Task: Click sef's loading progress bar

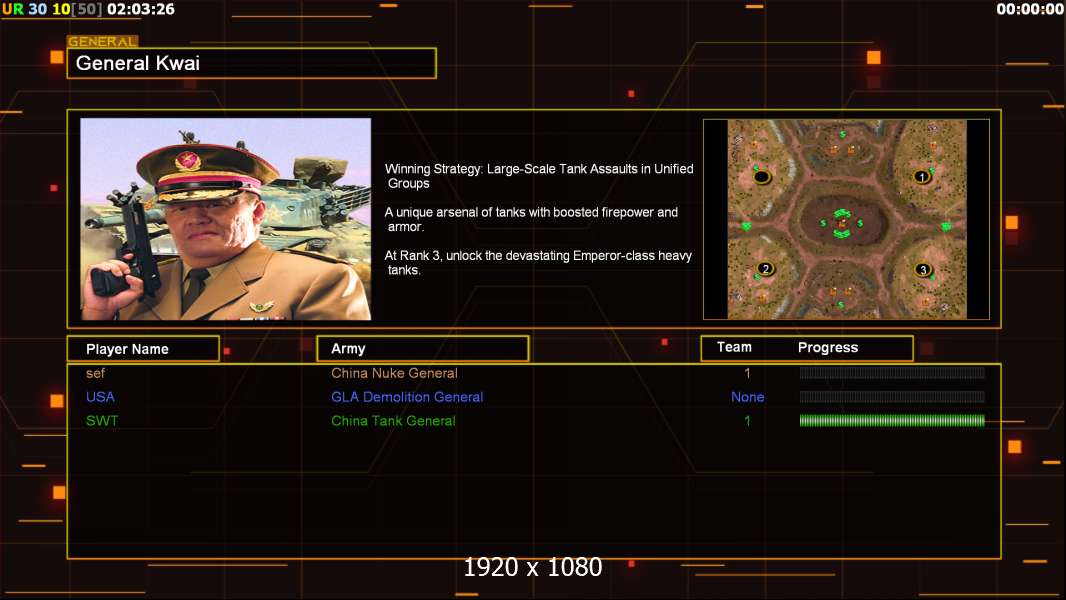Action: pos(892,372)
